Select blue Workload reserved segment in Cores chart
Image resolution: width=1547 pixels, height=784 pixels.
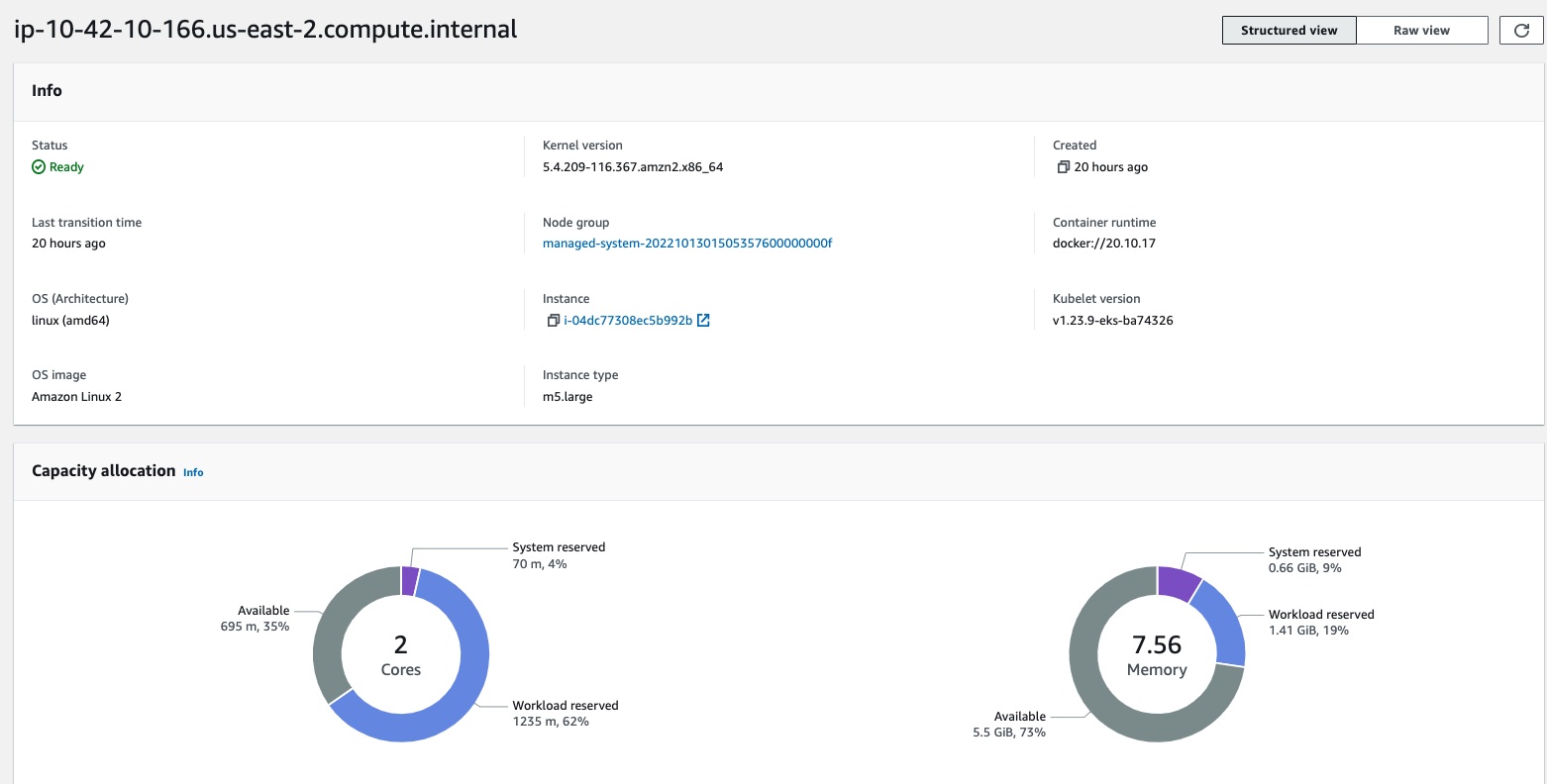point(465,673)
